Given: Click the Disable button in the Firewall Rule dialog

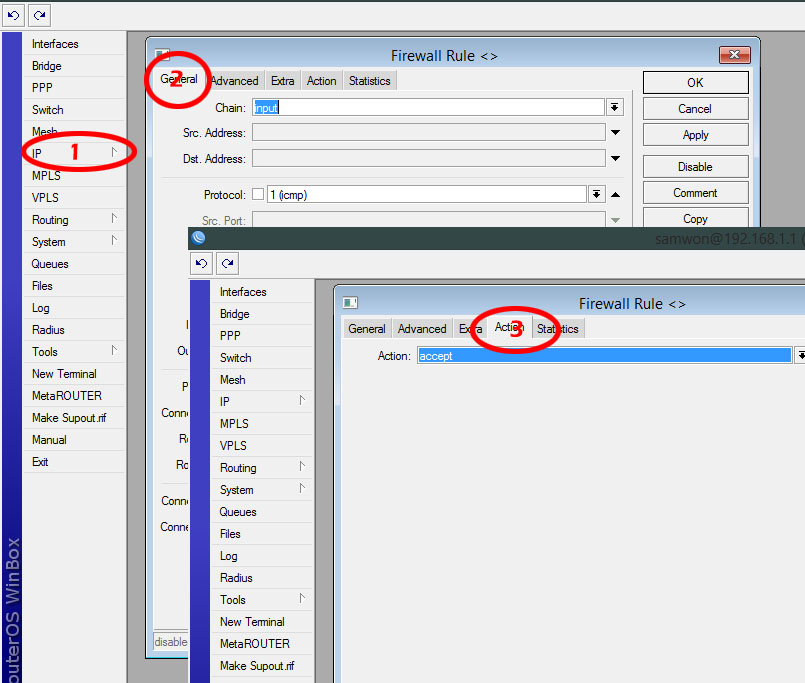Looking at the screenshot, I should [695, 166].
